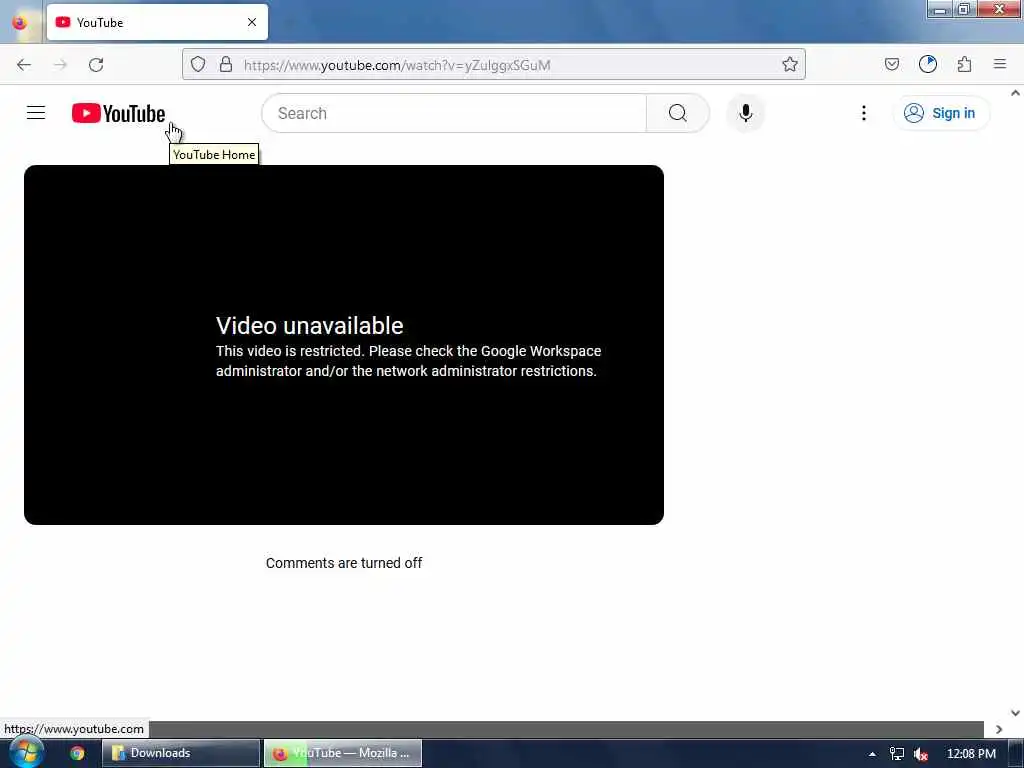Launch Chrome from the taskbar
Viewport: 1024px width, 768px height.
77,753
